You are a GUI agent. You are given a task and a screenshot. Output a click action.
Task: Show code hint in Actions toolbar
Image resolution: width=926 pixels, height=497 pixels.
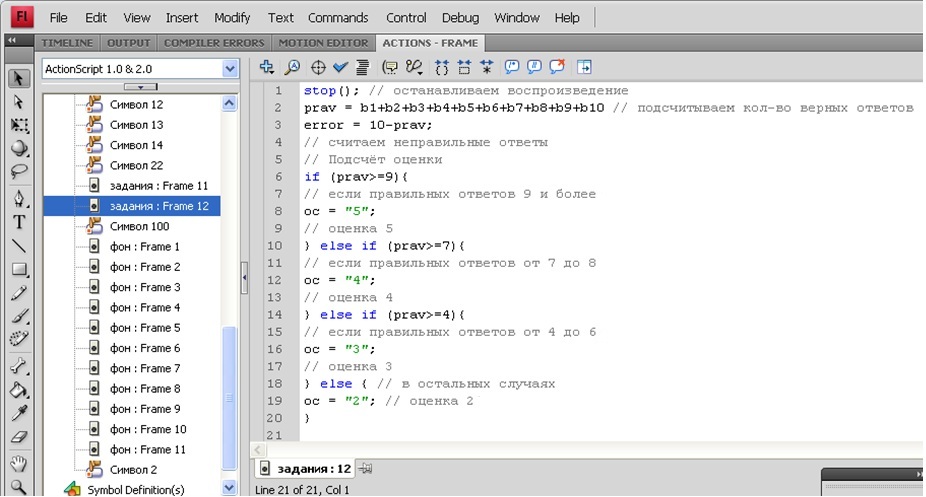(390, 67)
